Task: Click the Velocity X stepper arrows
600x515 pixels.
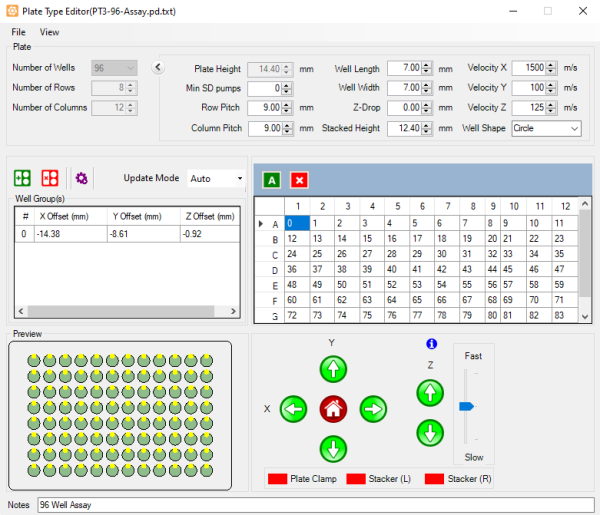Action: (x=551, y=68)
